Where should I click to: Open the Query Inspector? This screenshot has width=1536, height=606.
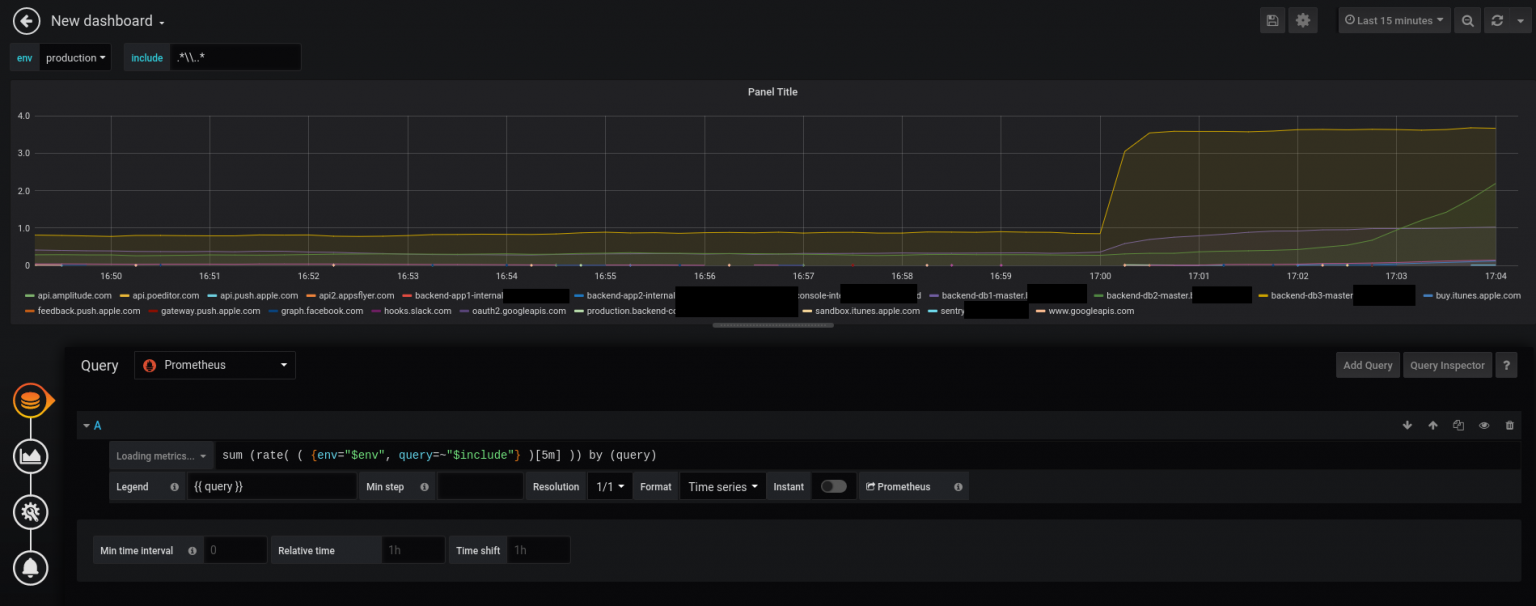click(1447, 365)
